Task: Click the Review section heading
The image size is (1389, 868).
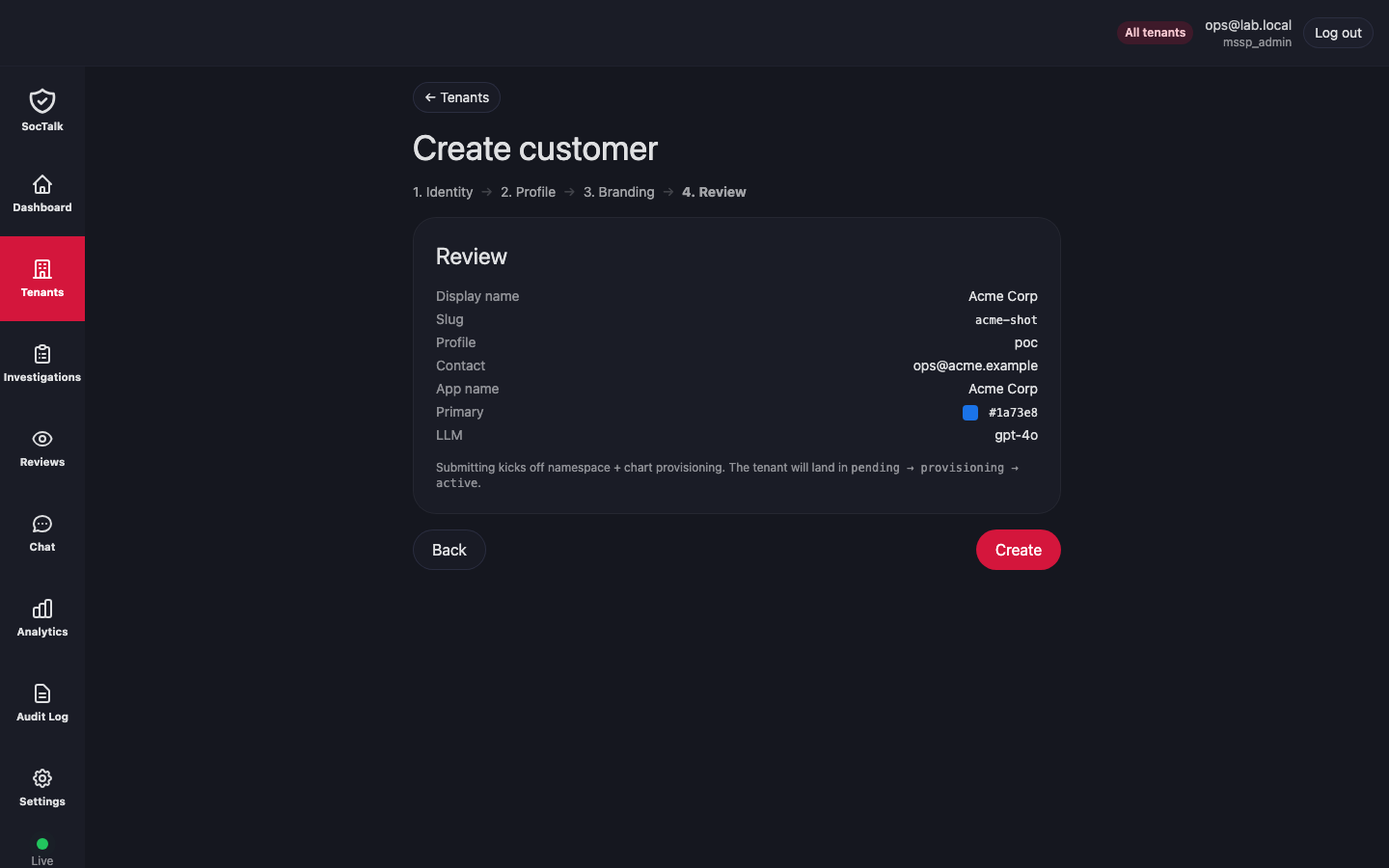Action: point(471,257)
